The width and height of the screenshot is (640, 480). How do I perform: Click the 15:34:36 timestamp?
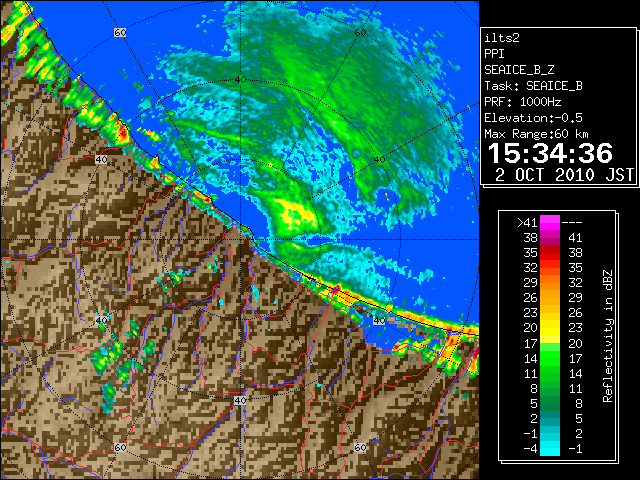pos(550,153)
